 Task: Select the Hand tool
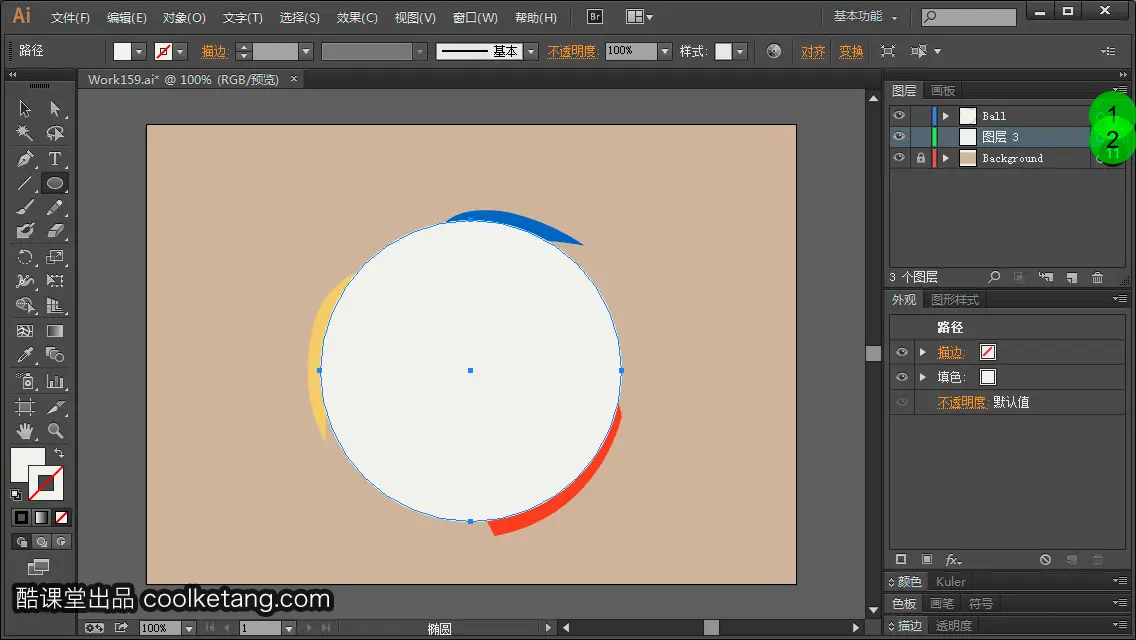25,431
